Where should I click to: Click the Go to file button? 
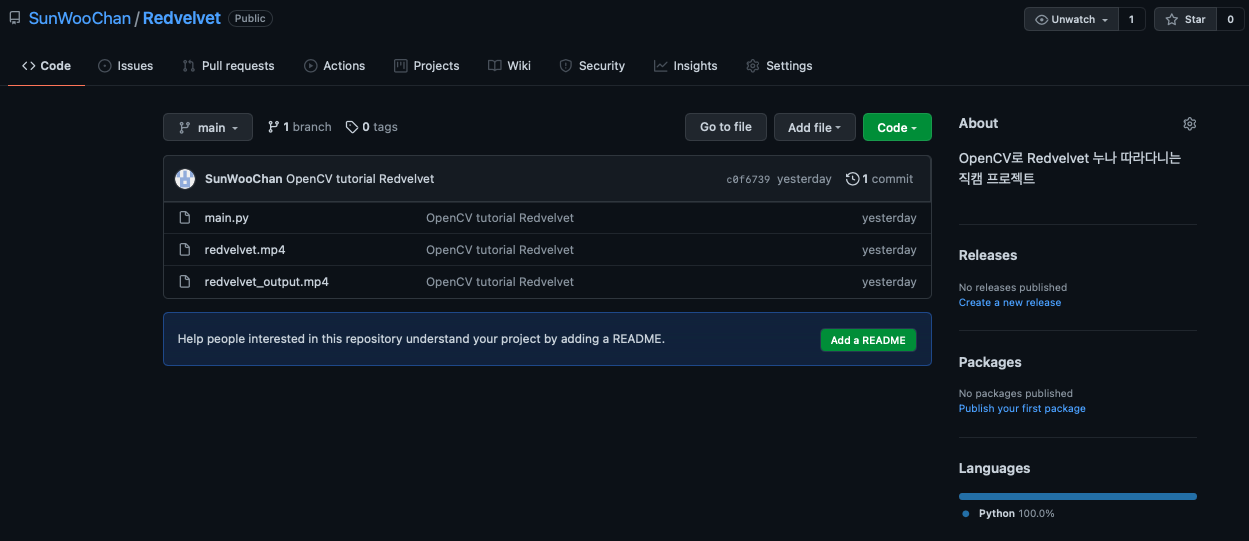point(726,127)
